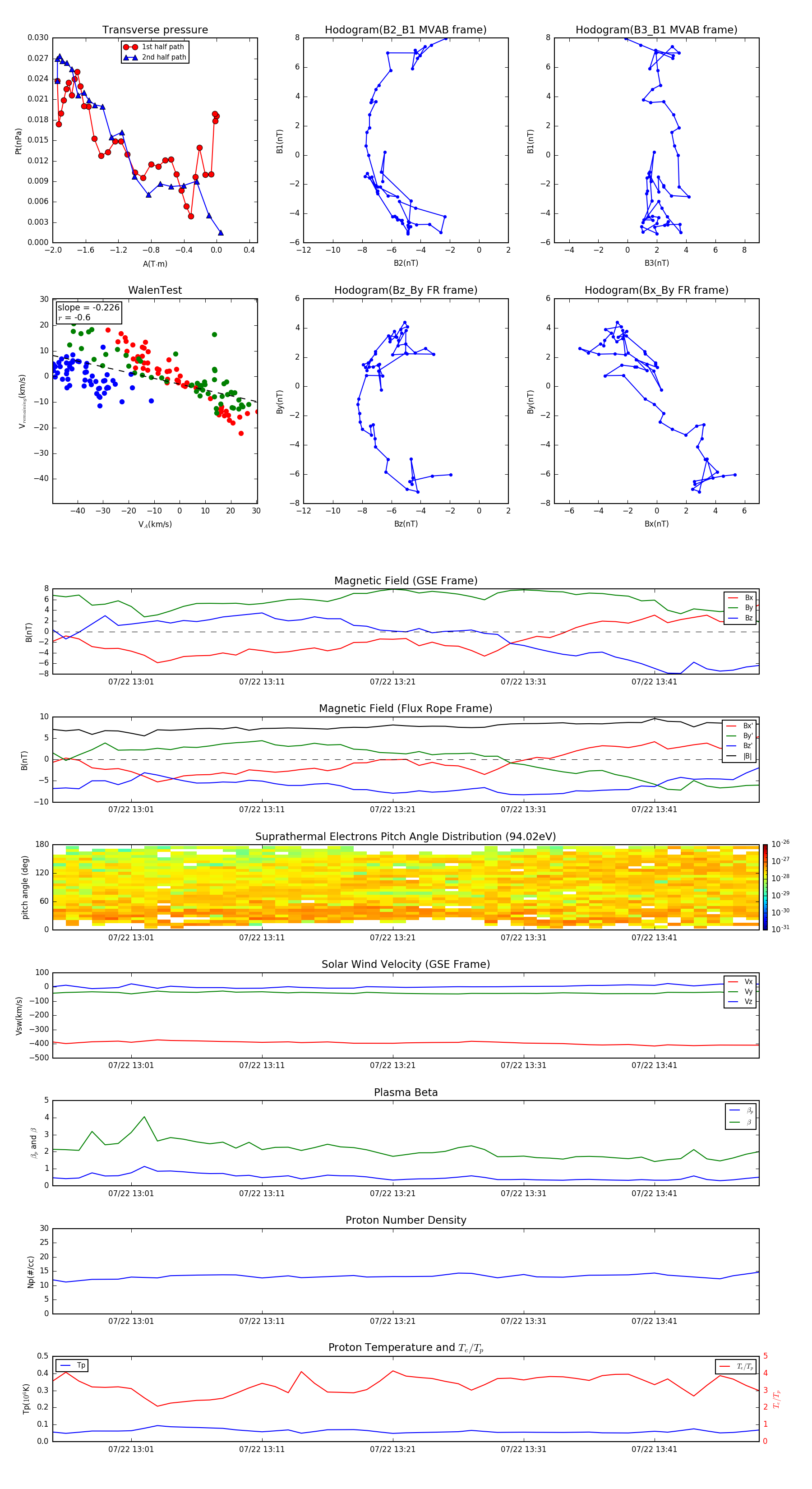Click the 'Pt(nPa)' y-axis label

(x=18, y=140)
